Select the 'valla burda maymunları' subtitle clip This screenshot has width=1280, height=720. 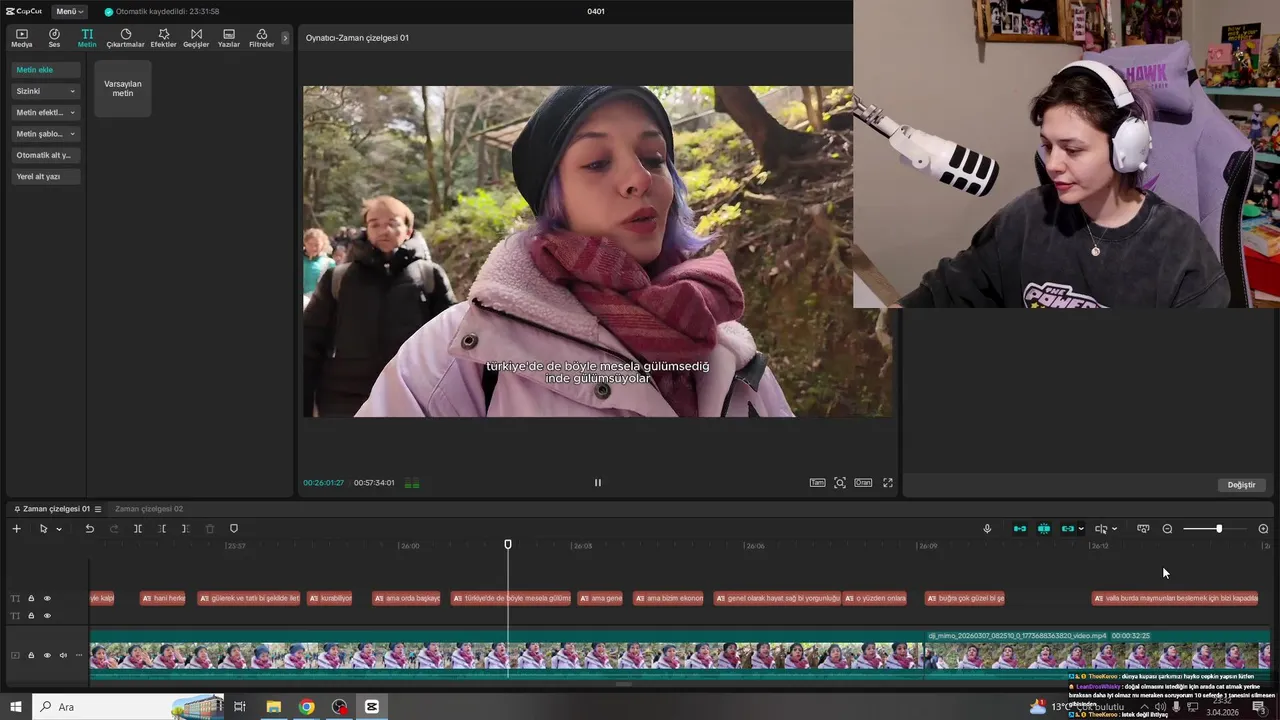coord(1175,598)
